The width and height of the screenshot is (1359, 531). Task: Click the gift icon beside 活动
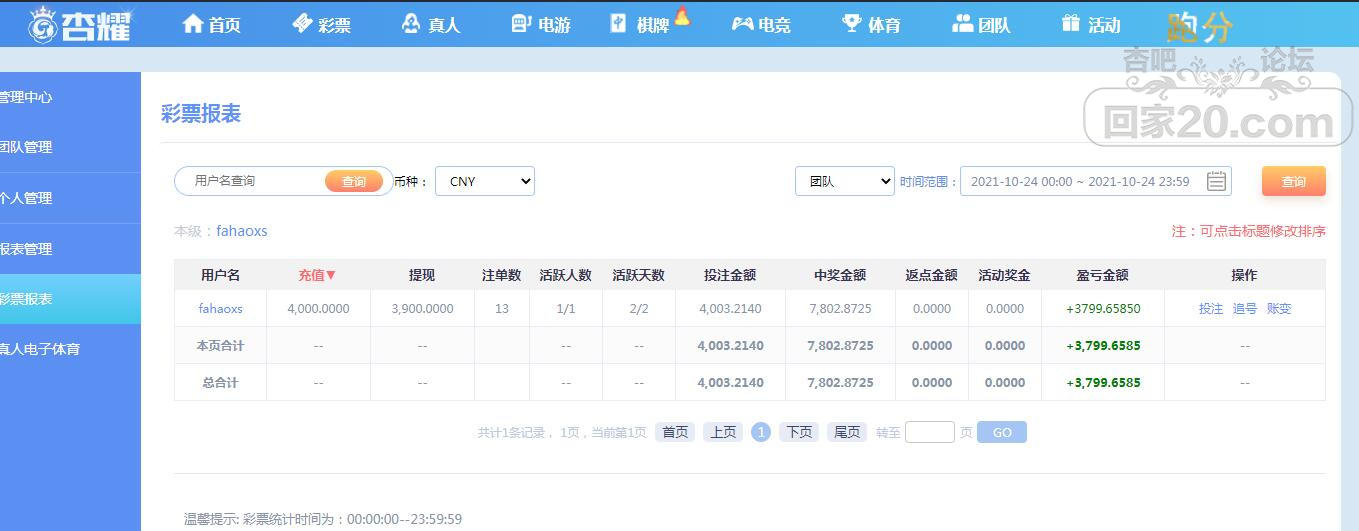1071,23
